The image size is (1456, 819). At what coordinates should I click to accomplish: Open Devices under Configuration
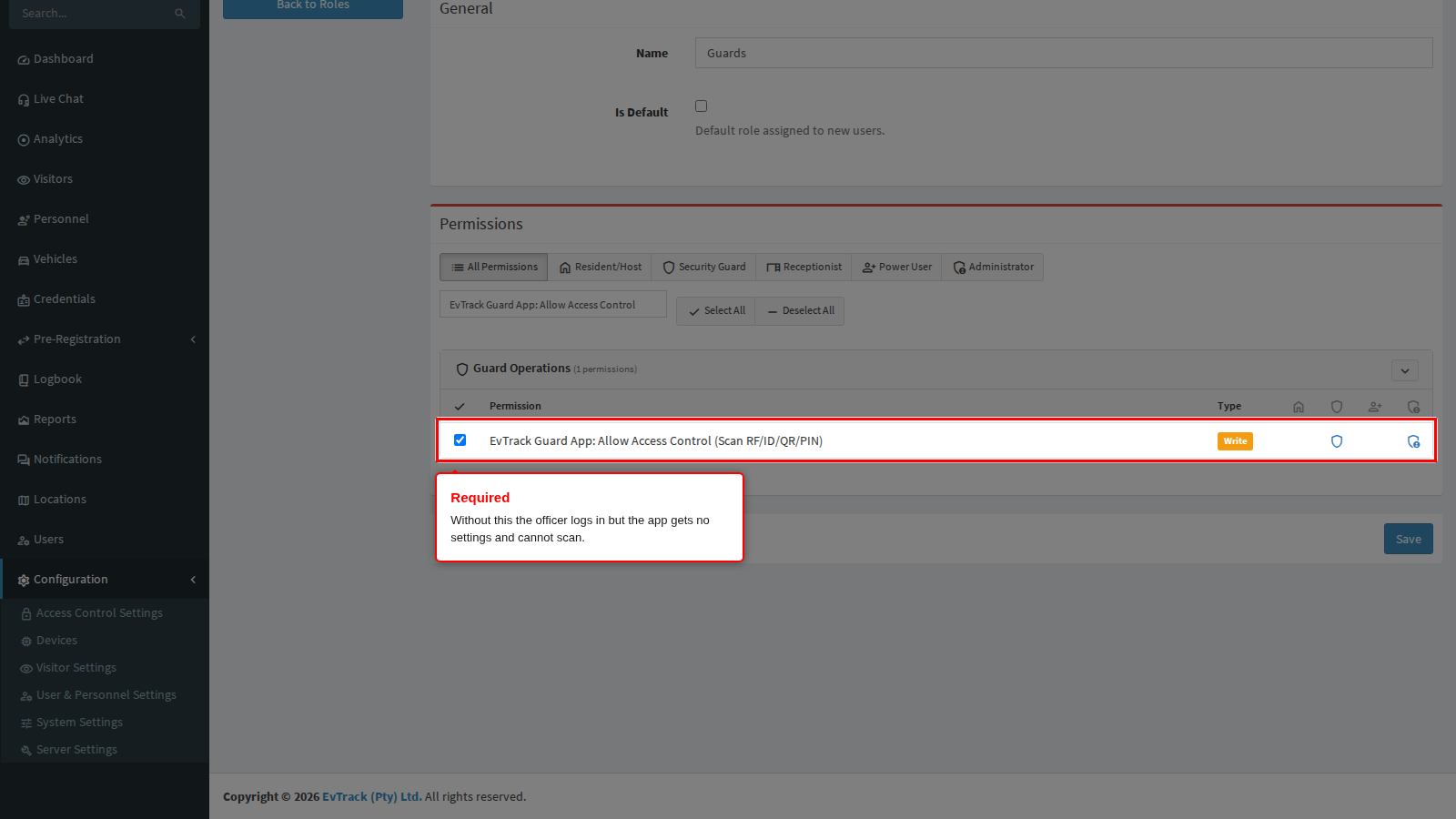[x=105, y=641]
